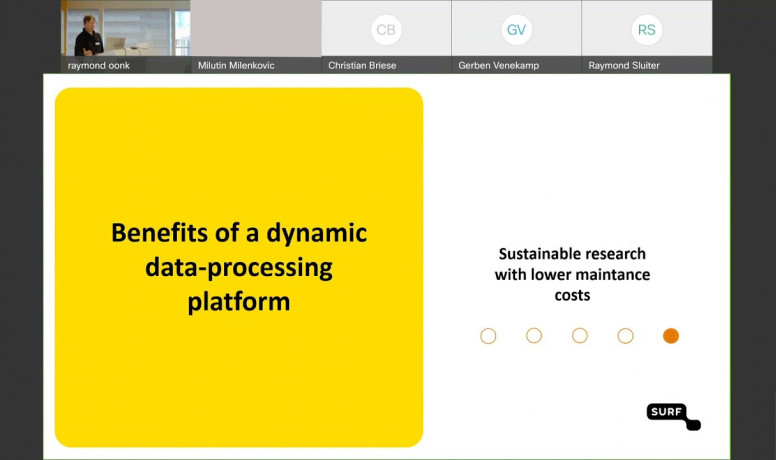Select Milutin Milenkovic's participant tile

(256, 36)
